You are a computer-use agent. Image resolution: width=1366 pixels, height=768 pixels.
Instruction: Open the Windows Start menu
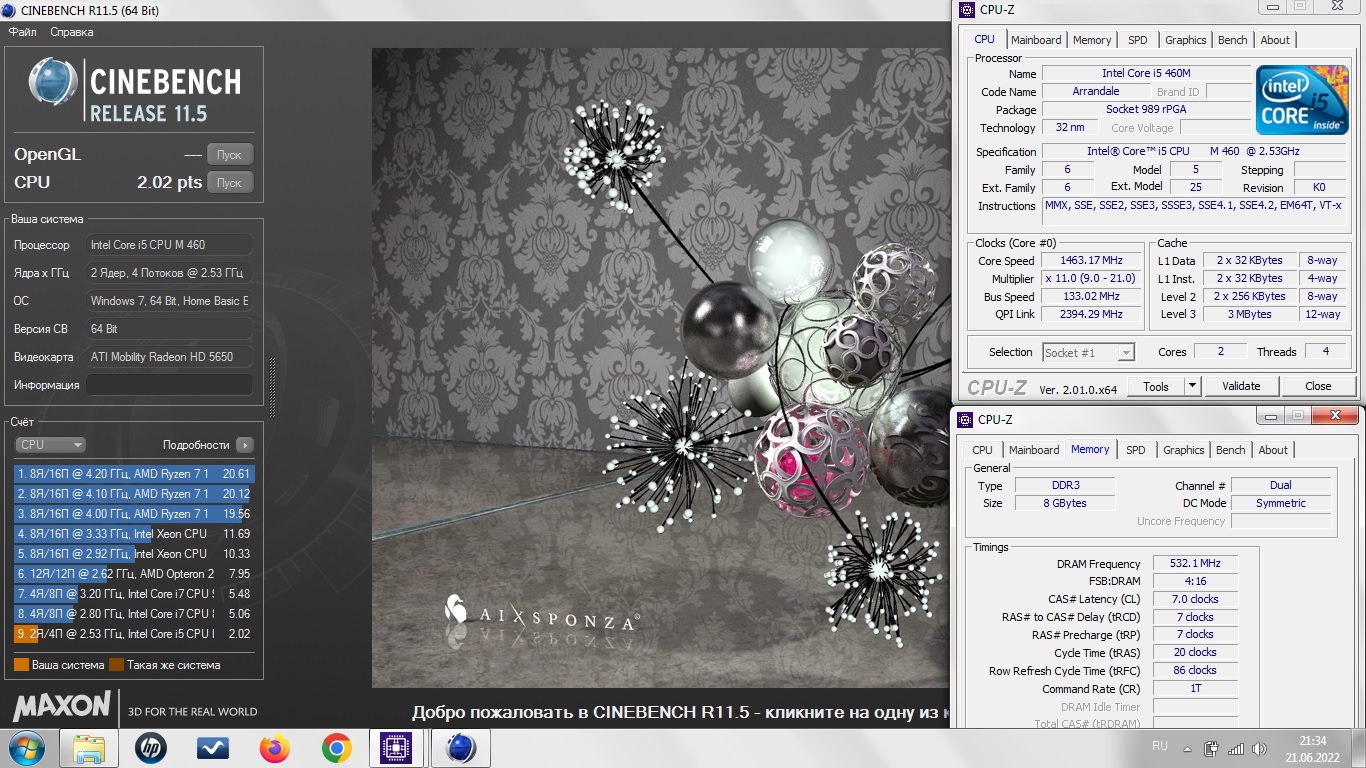pos(25,748)
